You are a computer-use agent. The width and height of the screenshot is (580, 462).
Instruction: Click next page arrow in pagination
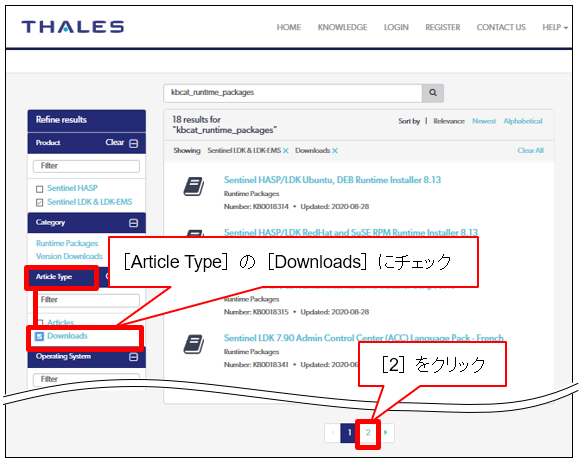point(386,433)
